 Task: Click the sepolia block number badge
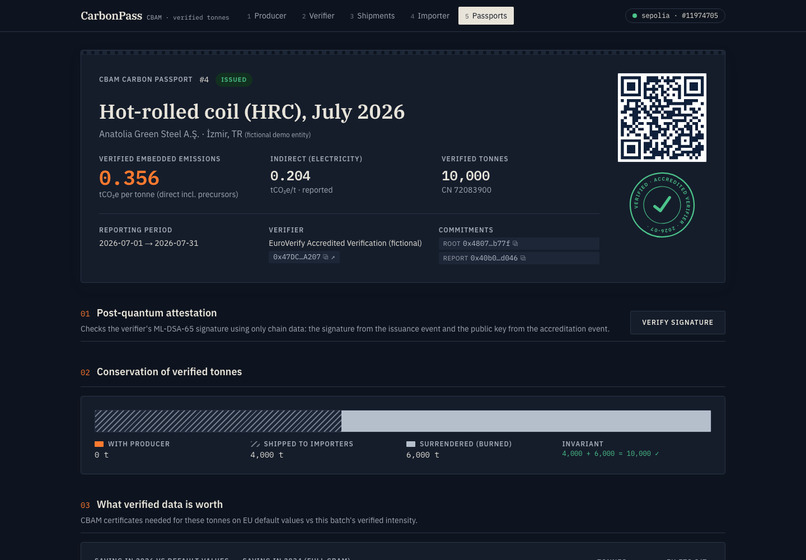click(x=675, y=16)
